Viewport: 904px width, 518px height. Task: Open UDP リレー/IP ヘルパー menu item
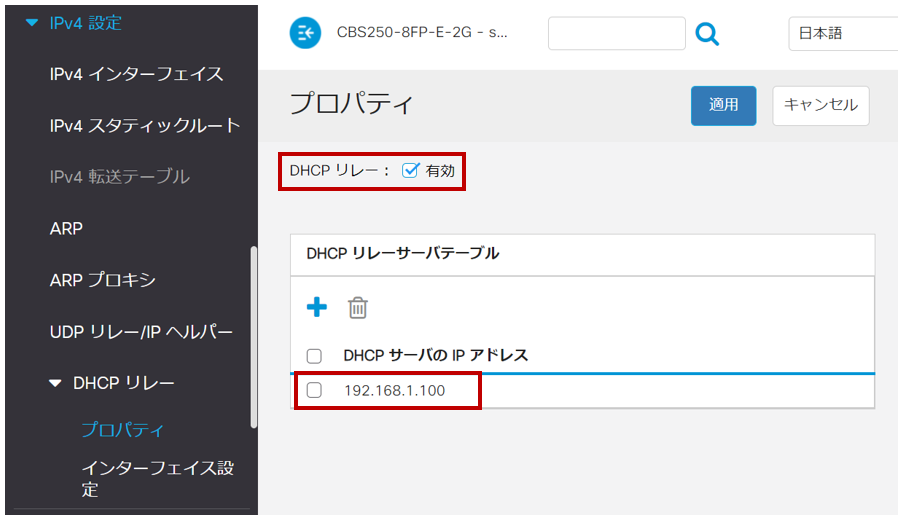click(x=141, y=332)
